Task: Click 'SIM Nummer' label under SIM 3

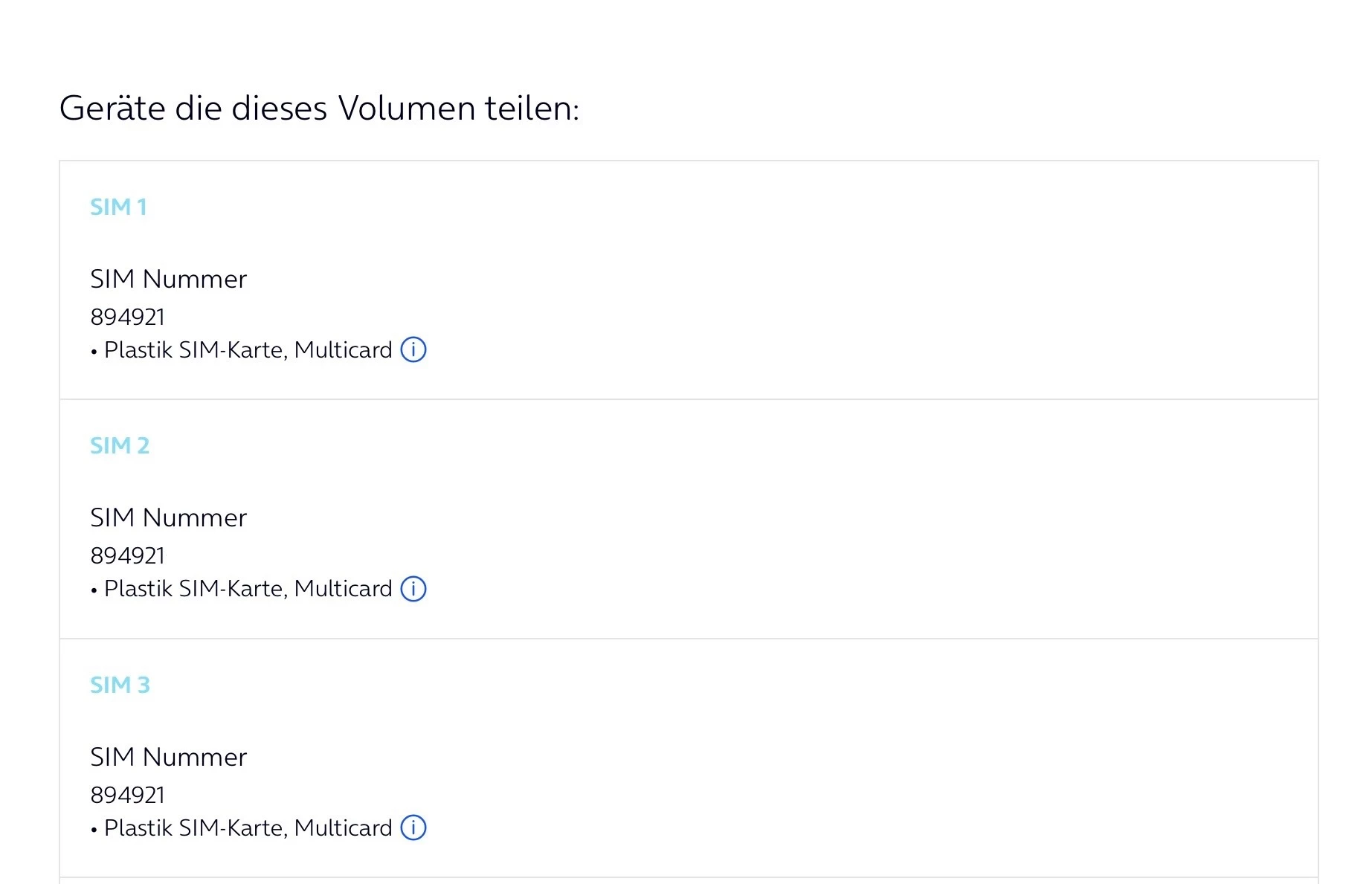Action: 168,757
